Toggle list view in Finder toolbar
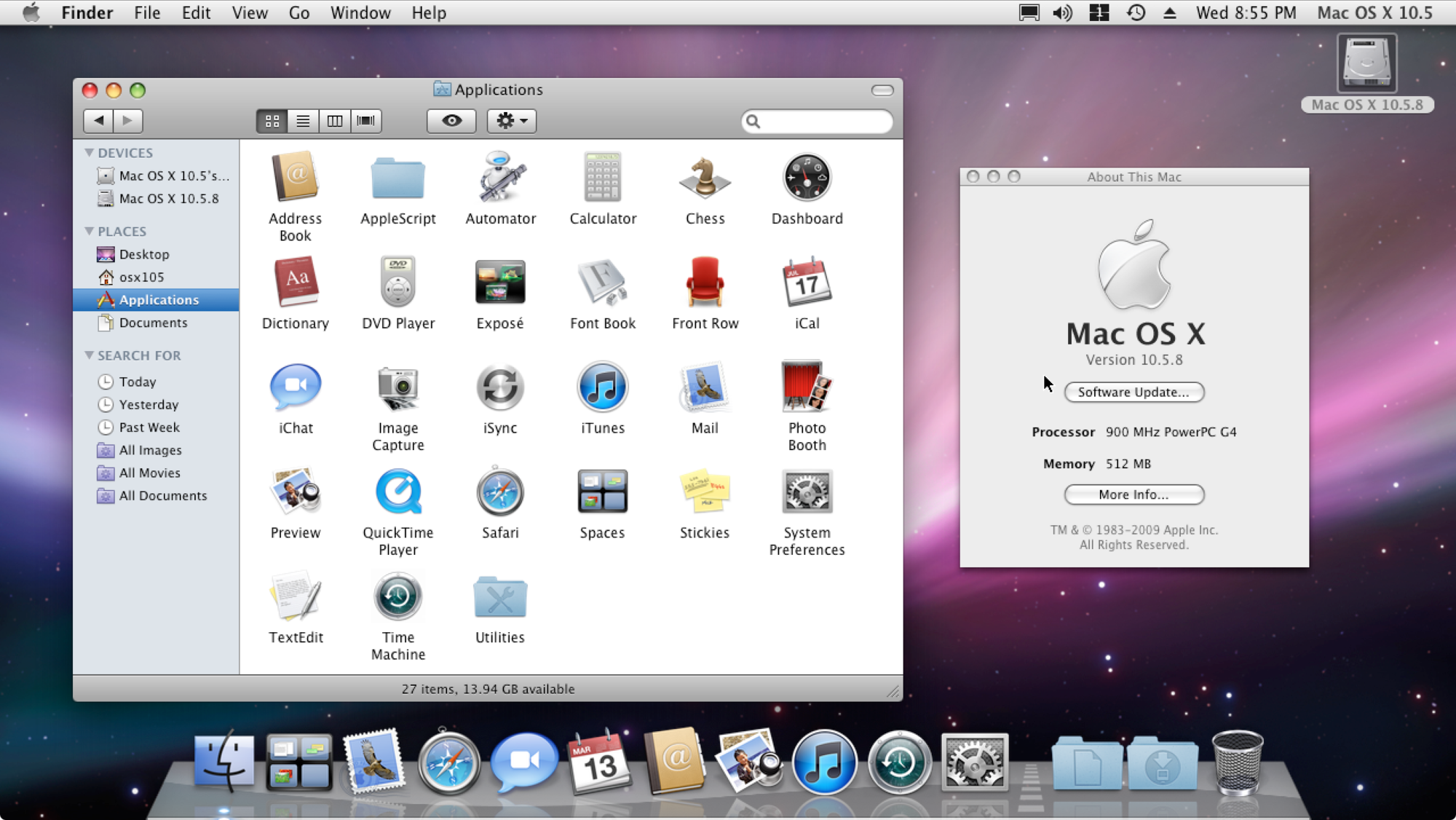This screenshot has height=820, width=1456. [302, 120]
